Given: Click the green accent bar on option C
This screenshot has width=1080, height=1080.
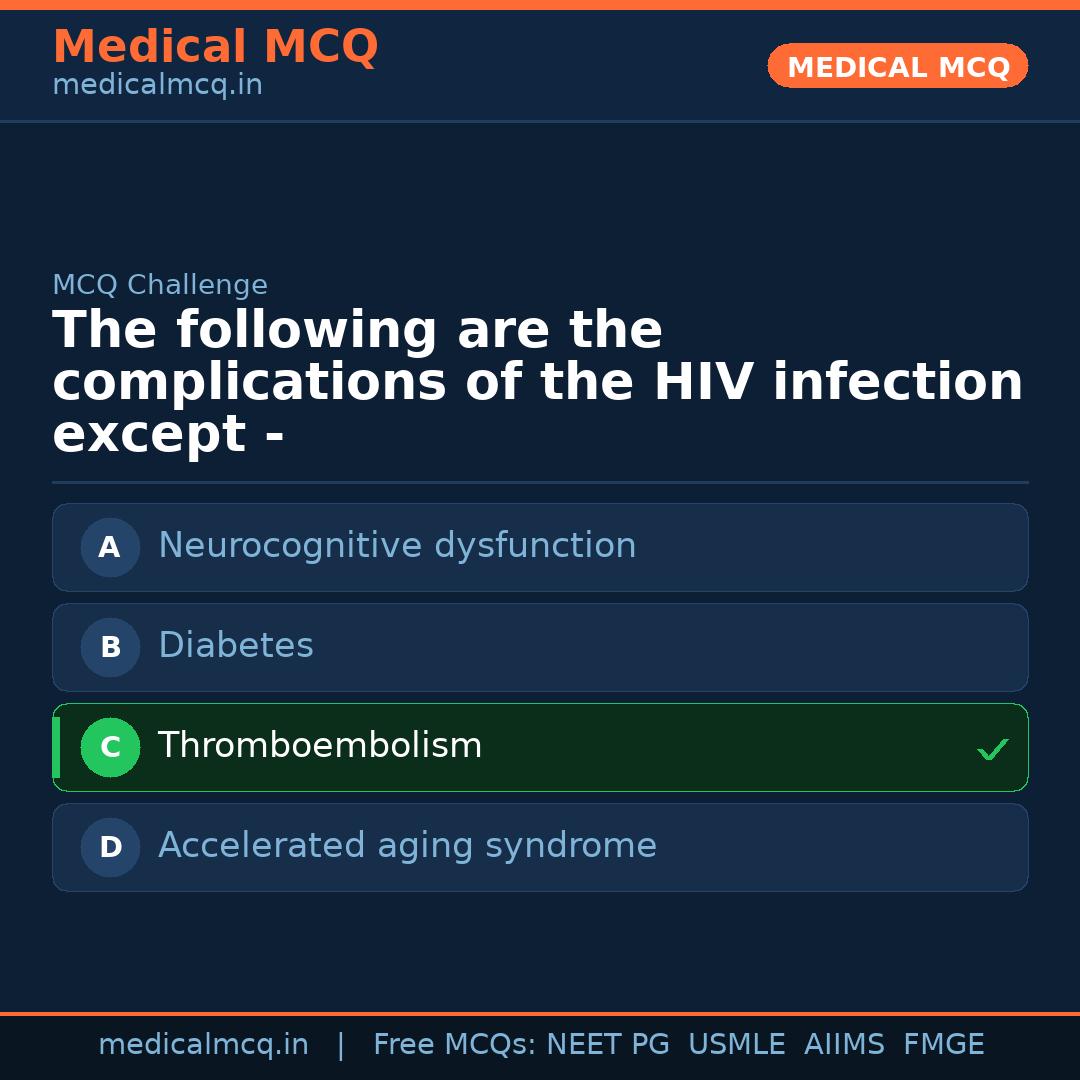Looking at the screenshot, I should coord(56,747).
